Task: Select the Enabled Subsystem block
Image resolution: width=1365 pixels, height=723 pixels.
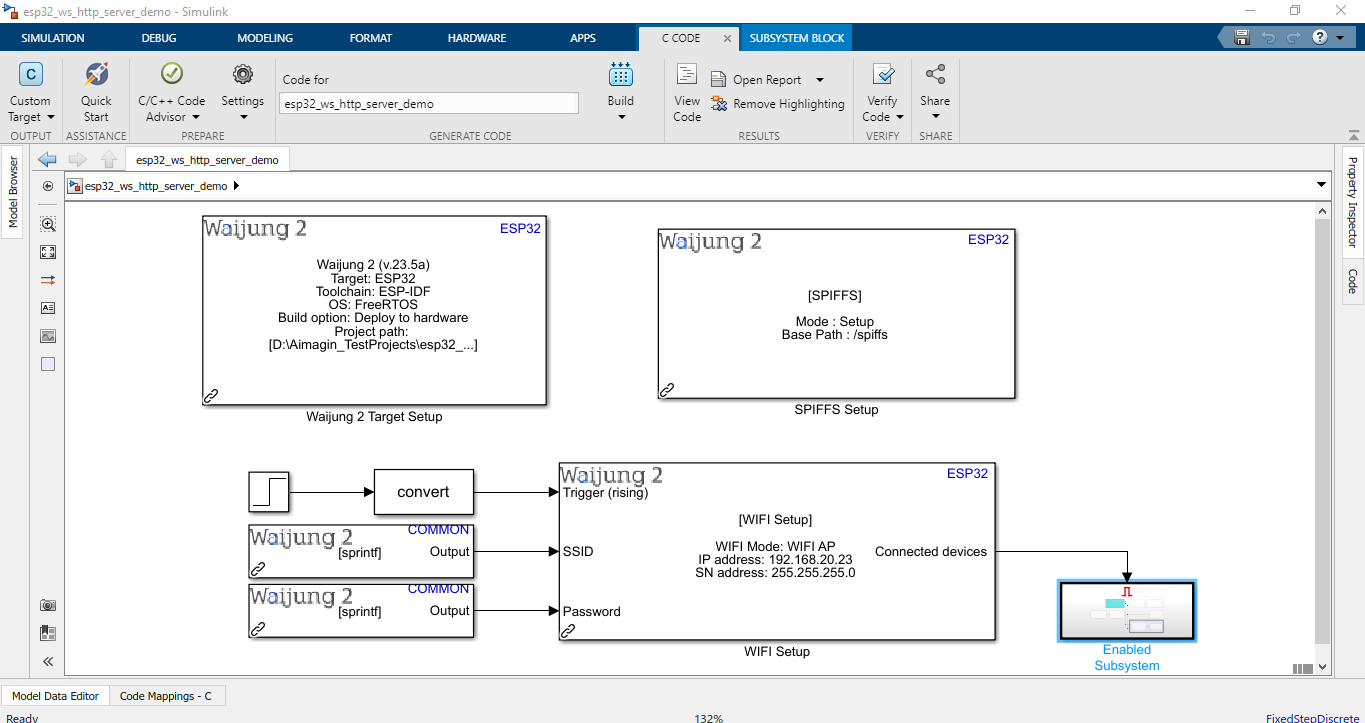Action: 1127,610
